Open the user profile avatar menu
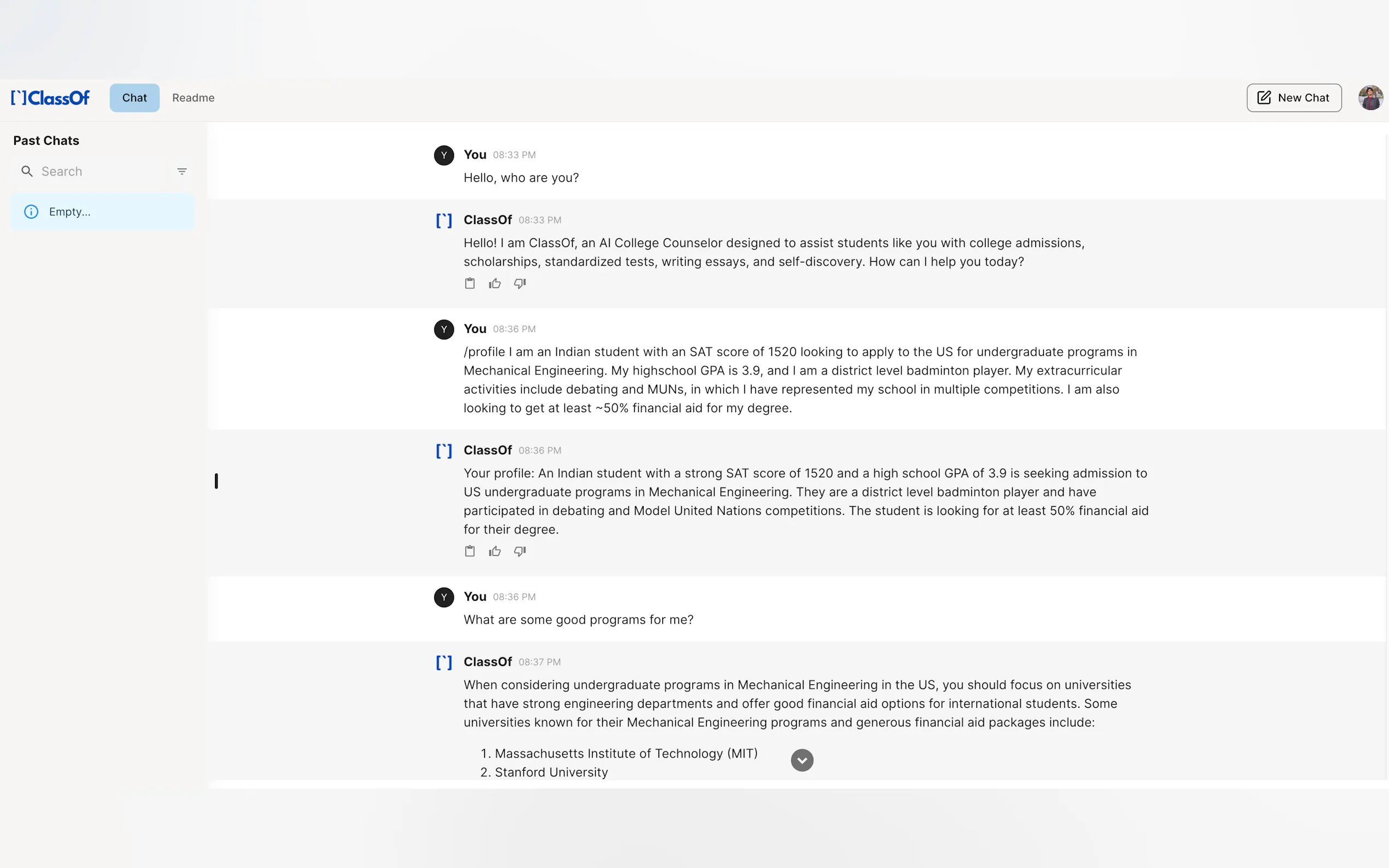Image resolution: width=1389 pixels, height=868 pixels. point(1369,98)
